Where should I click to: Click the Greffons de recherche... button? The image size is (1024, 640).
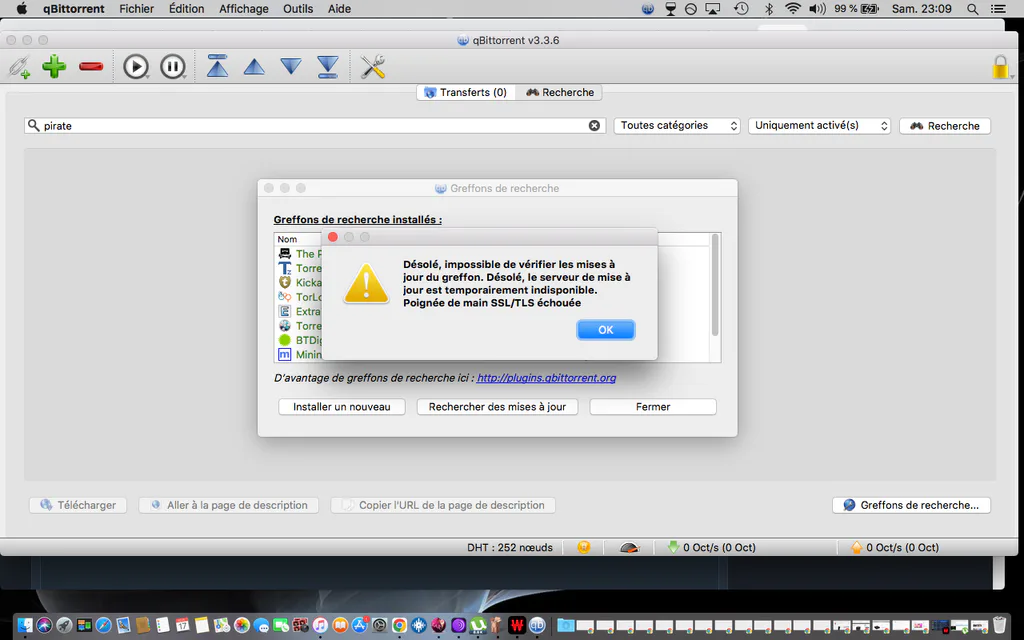911,505
